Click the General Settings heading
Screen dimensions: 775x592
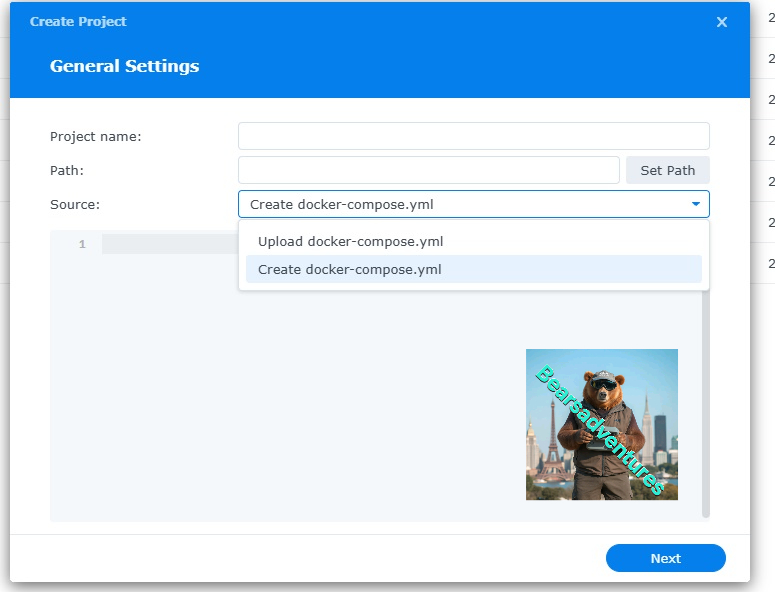(x=124, y=66)
